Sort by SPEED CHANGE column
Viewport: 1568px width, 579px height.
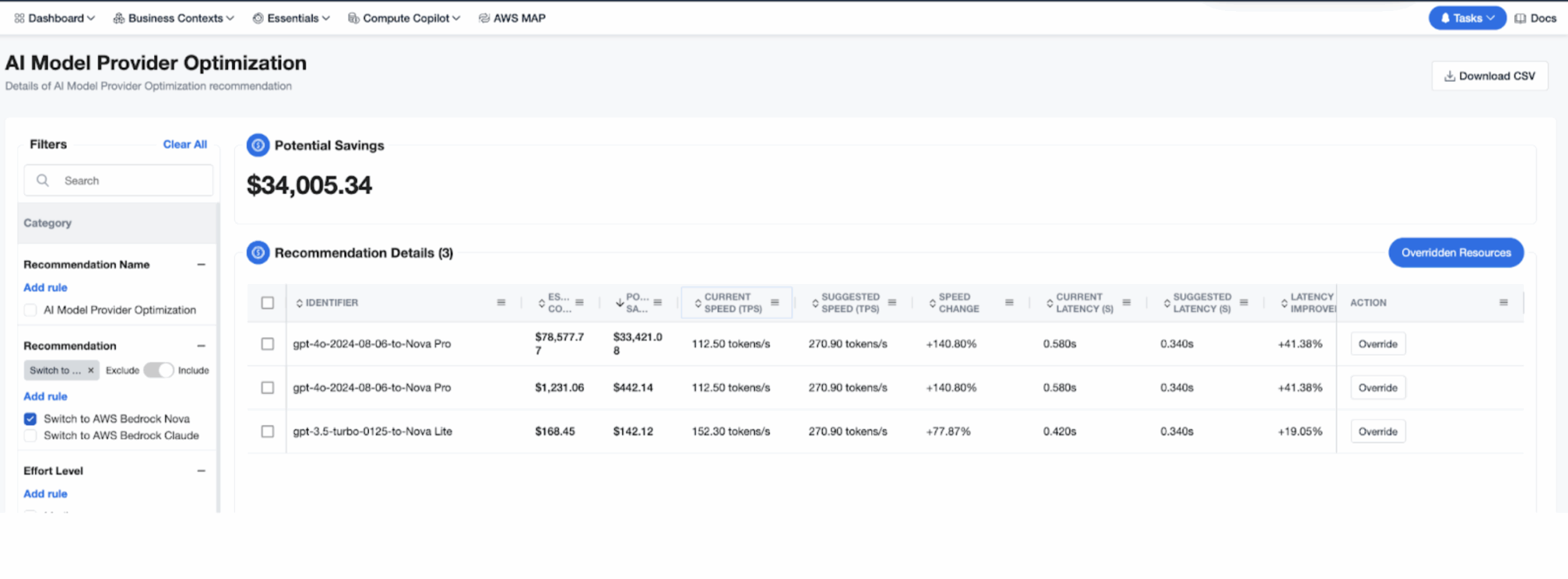tap(954, 303)
